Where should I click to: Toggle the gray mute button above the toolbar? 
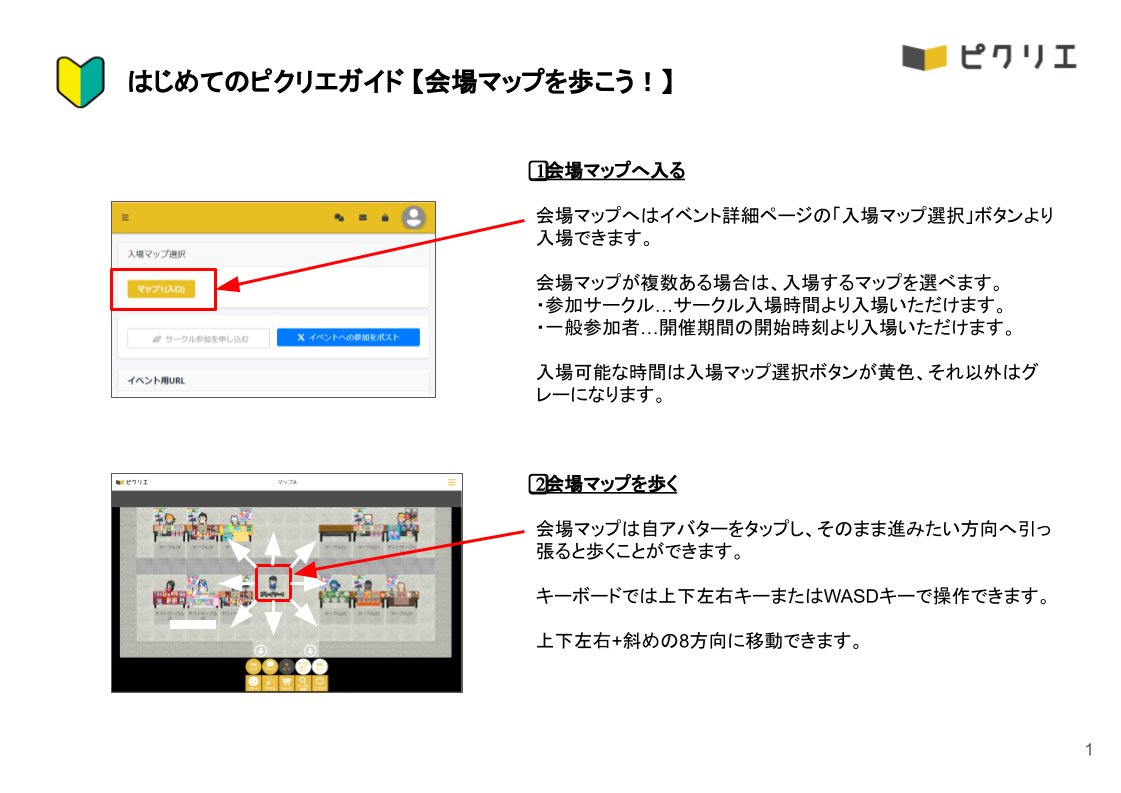tap(286, 666)
